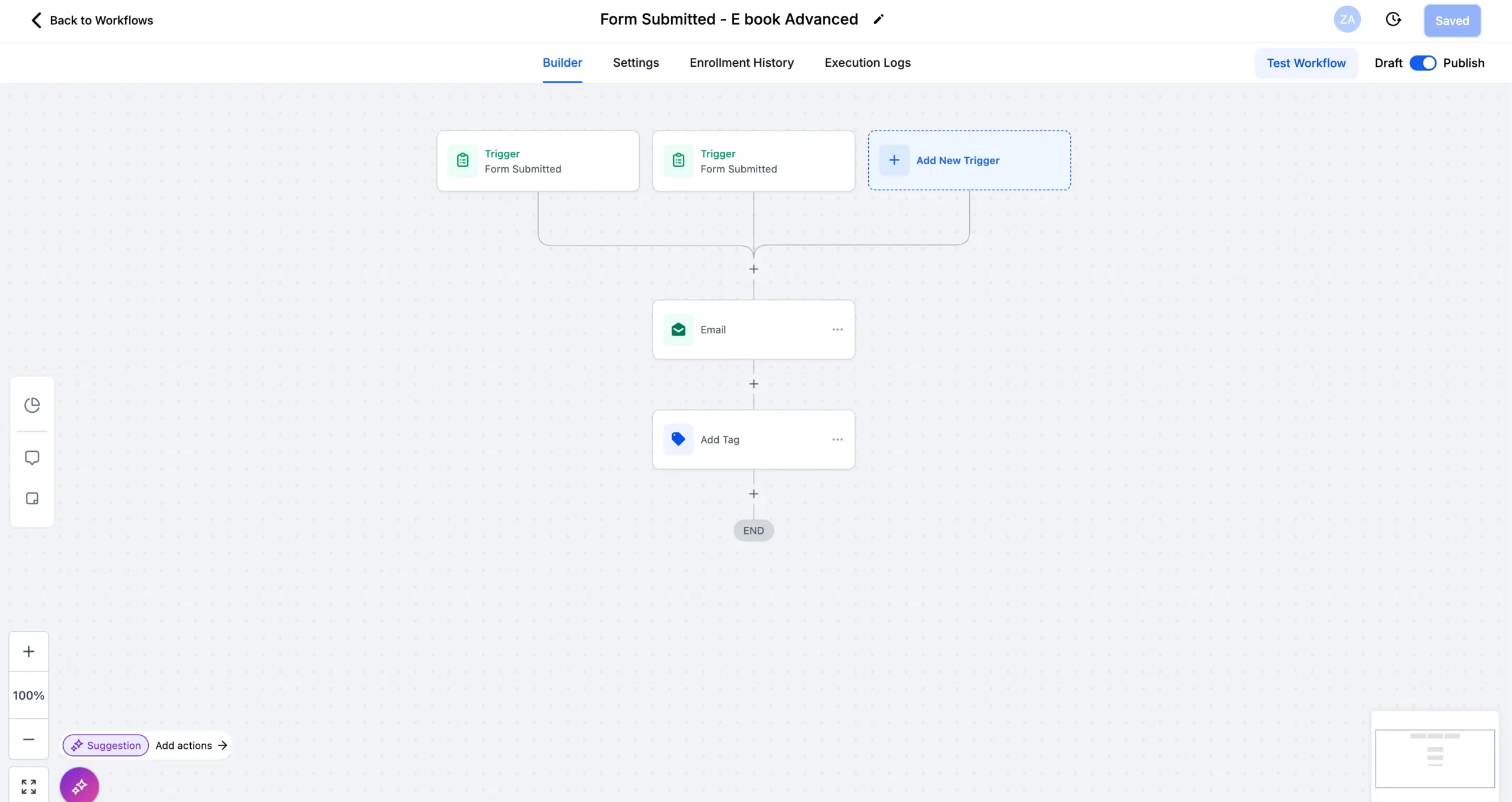Click the pencil icon to rename workflow
The height and width of the screenshot is (802, 1512).
[x=878, y=19]
